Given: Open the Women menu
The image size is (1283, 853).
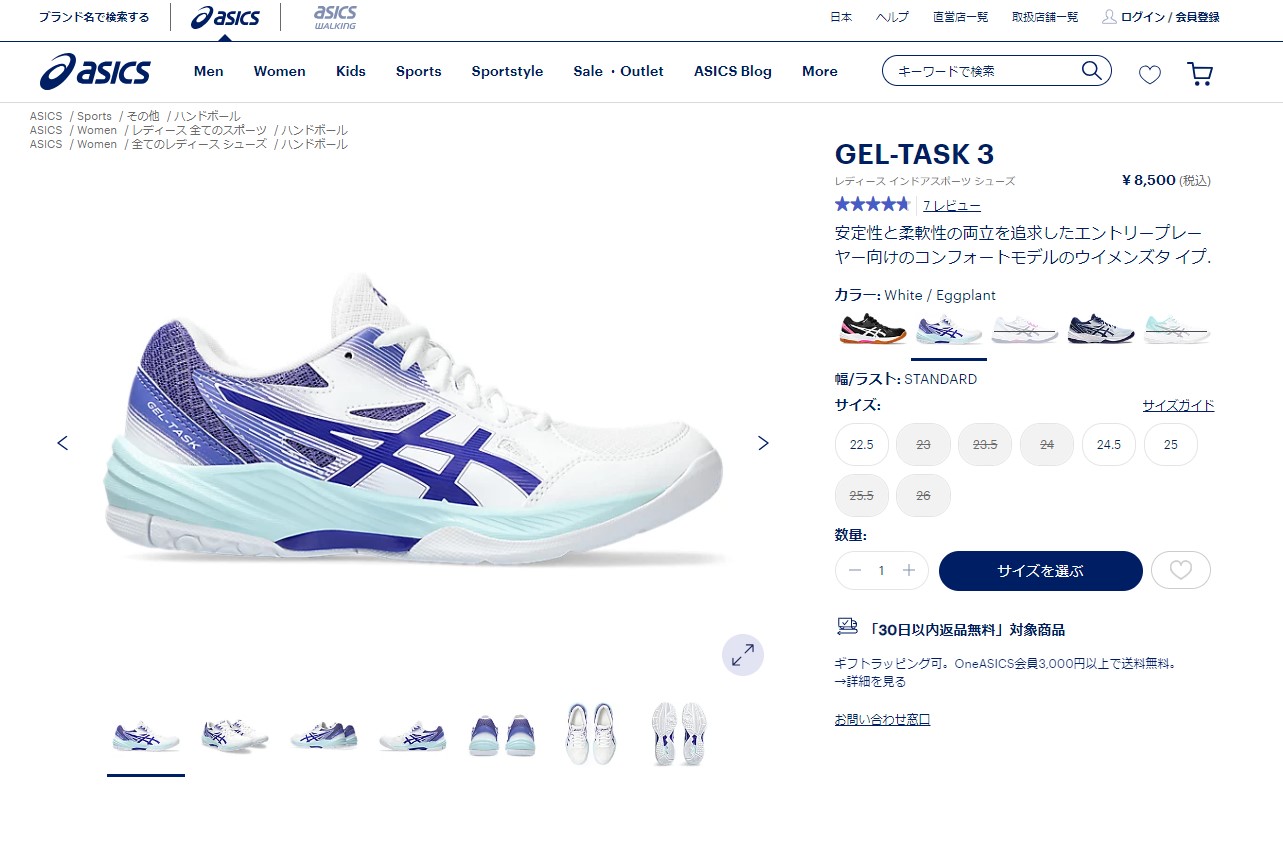Looking at the screenshot, I should (x=280, y=71).
